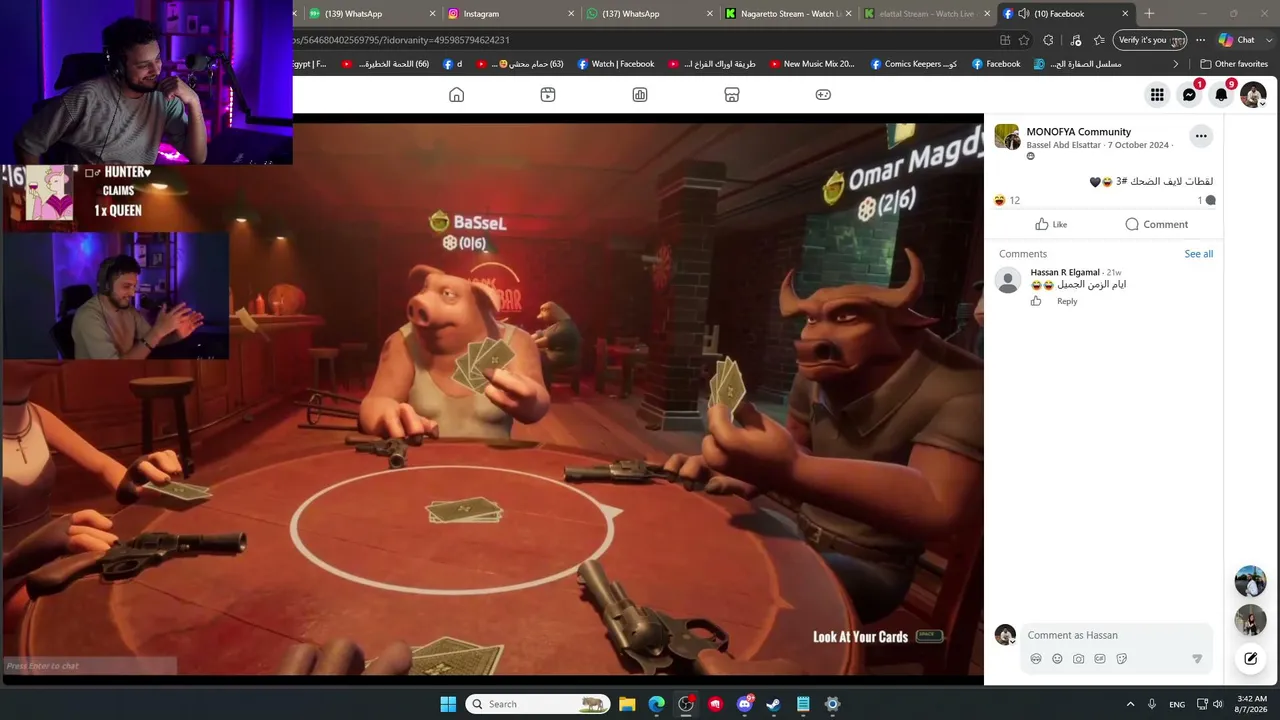Click the Comment button on post
1280x720 pixels.
pos(1156,224)
